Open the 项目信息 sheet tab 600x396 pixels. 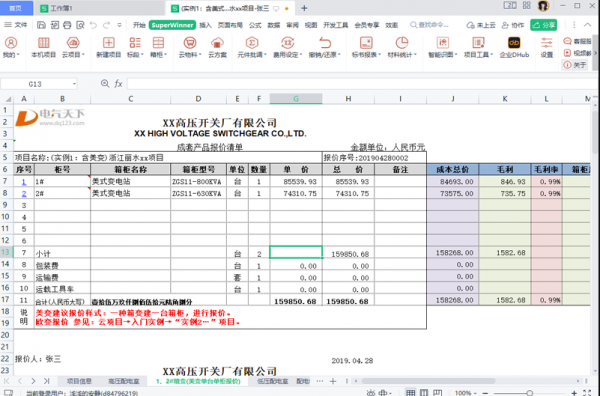click(79, 381)
